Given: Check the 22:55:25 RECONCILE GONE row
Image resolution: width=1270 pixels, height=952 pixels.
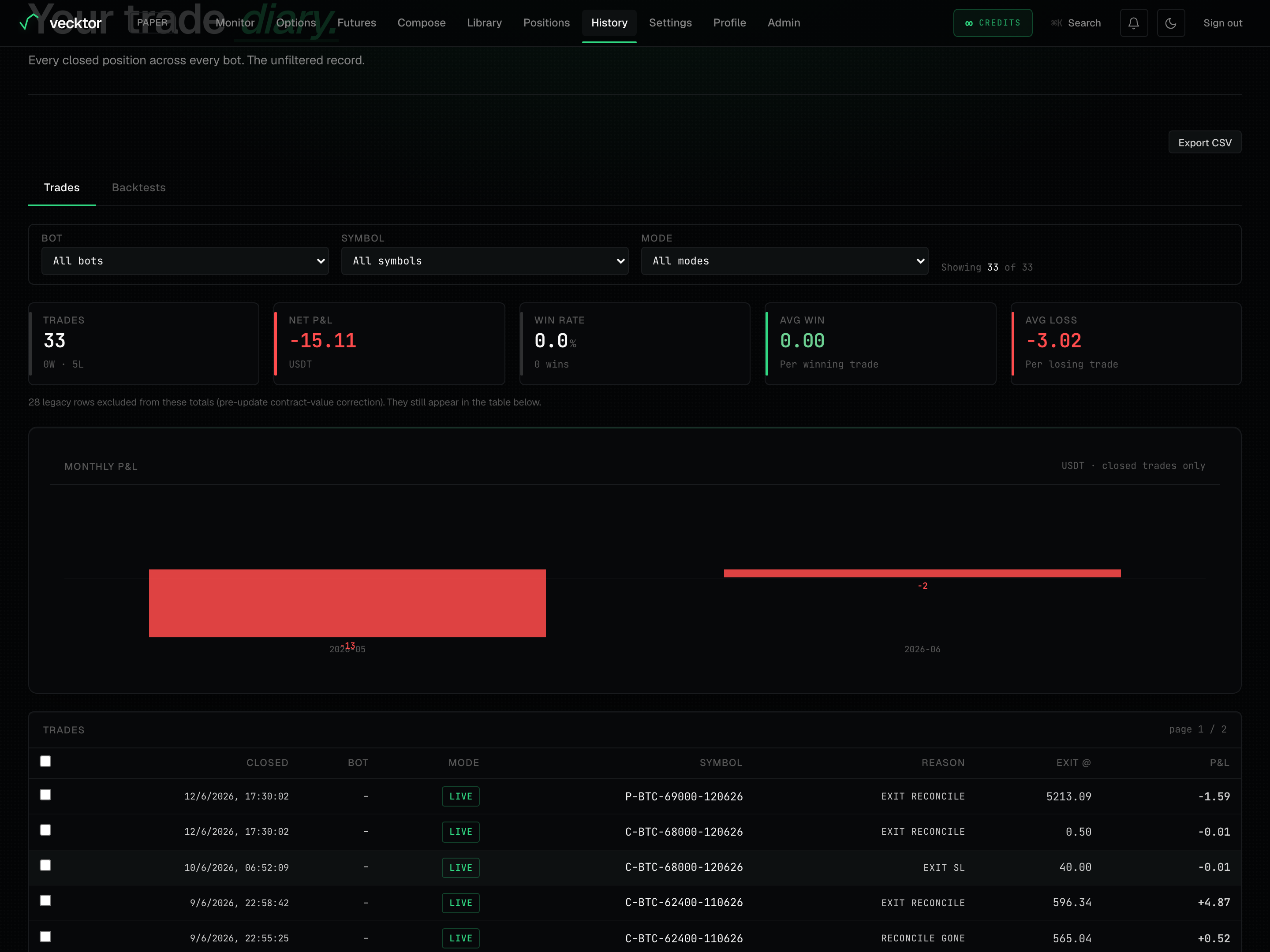Looking at the screenshot, I should click(45, 937).
